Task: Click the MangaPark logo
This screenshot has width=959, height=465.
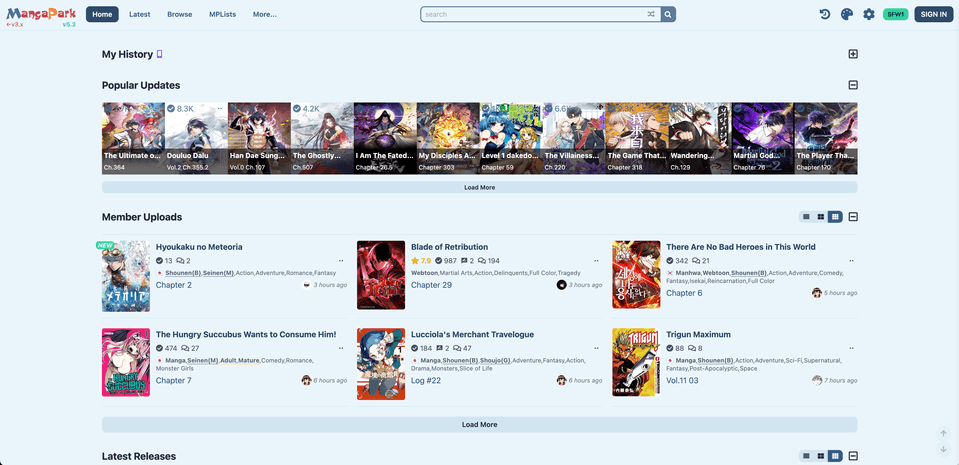Action: [x=40, y=15]
